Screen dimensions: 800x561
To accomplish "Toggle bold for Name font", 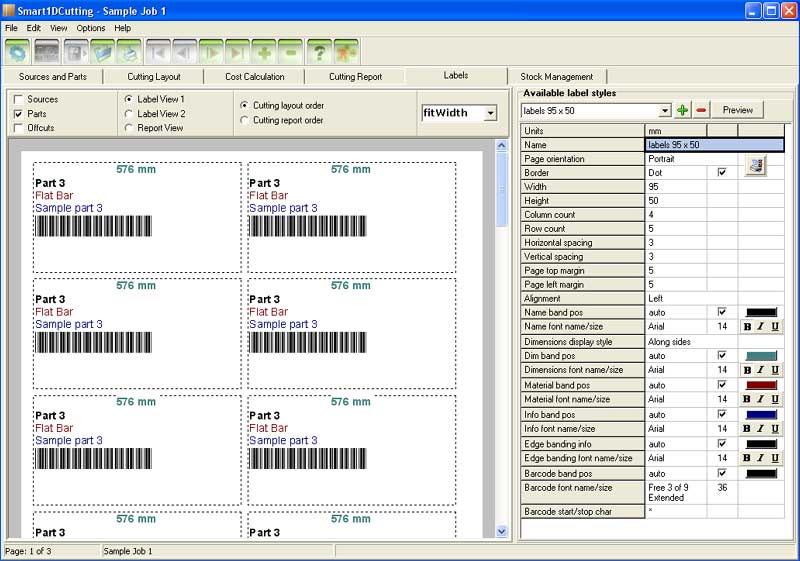I will 747,326.
